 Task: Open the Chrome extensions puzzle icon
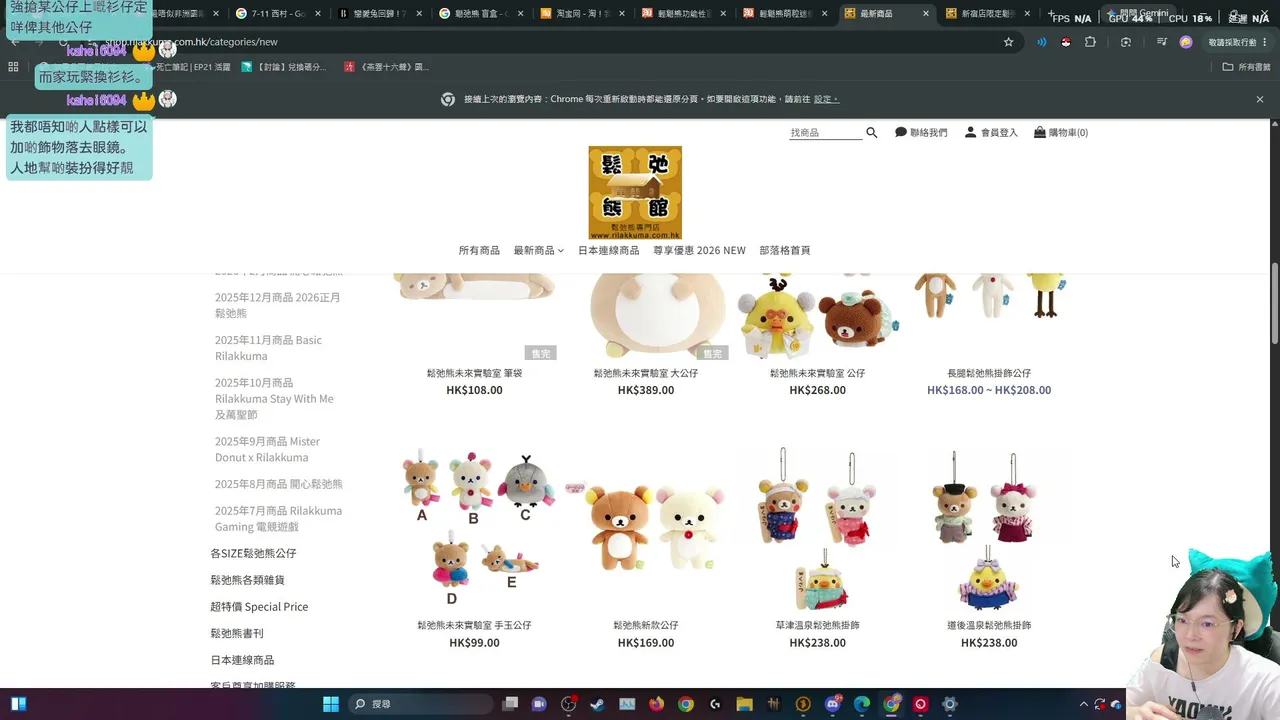[x=1090, y=42]
